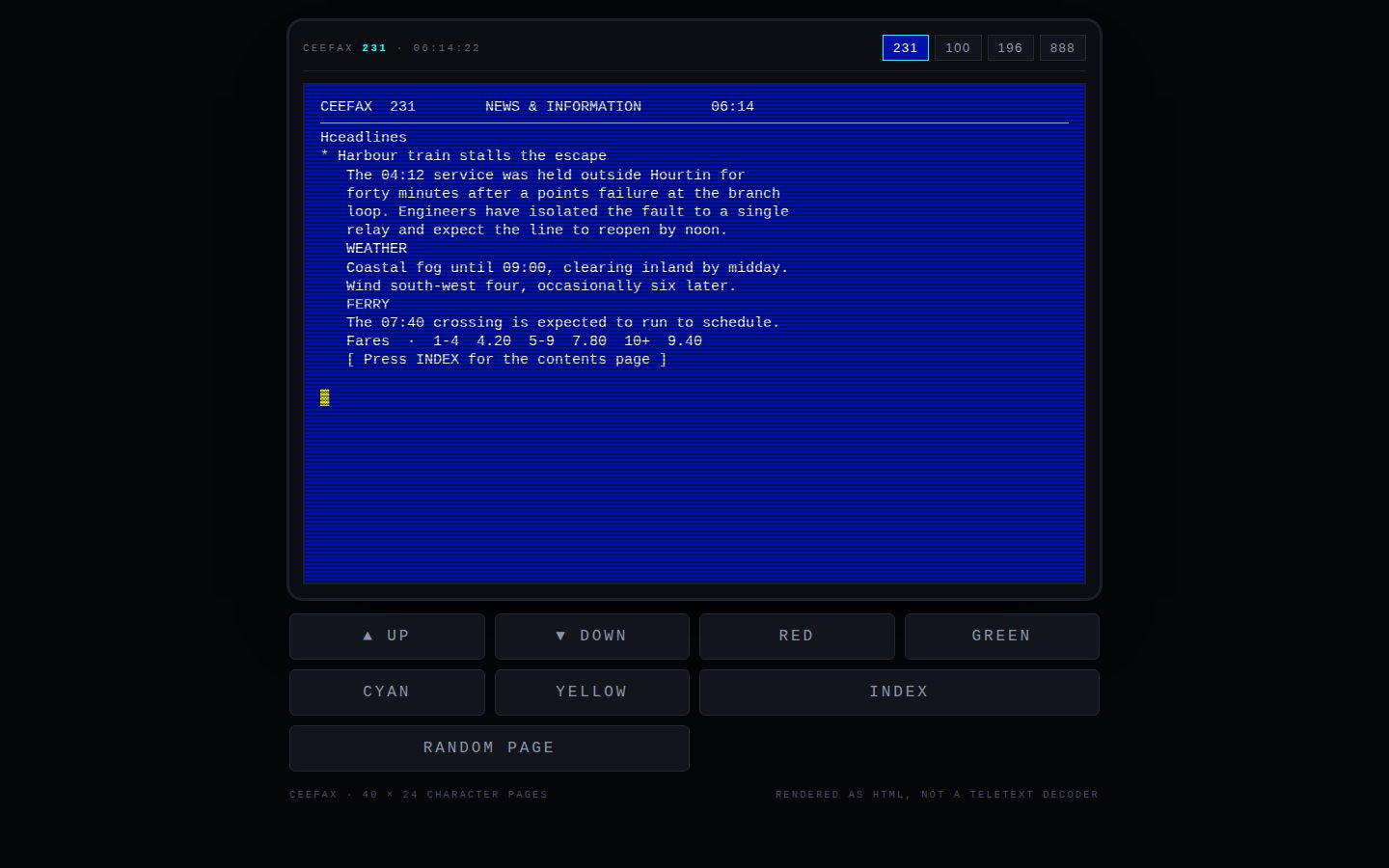Click the 'Fares' price line
Screen dimensions: 1389x868
coord(524,341)
